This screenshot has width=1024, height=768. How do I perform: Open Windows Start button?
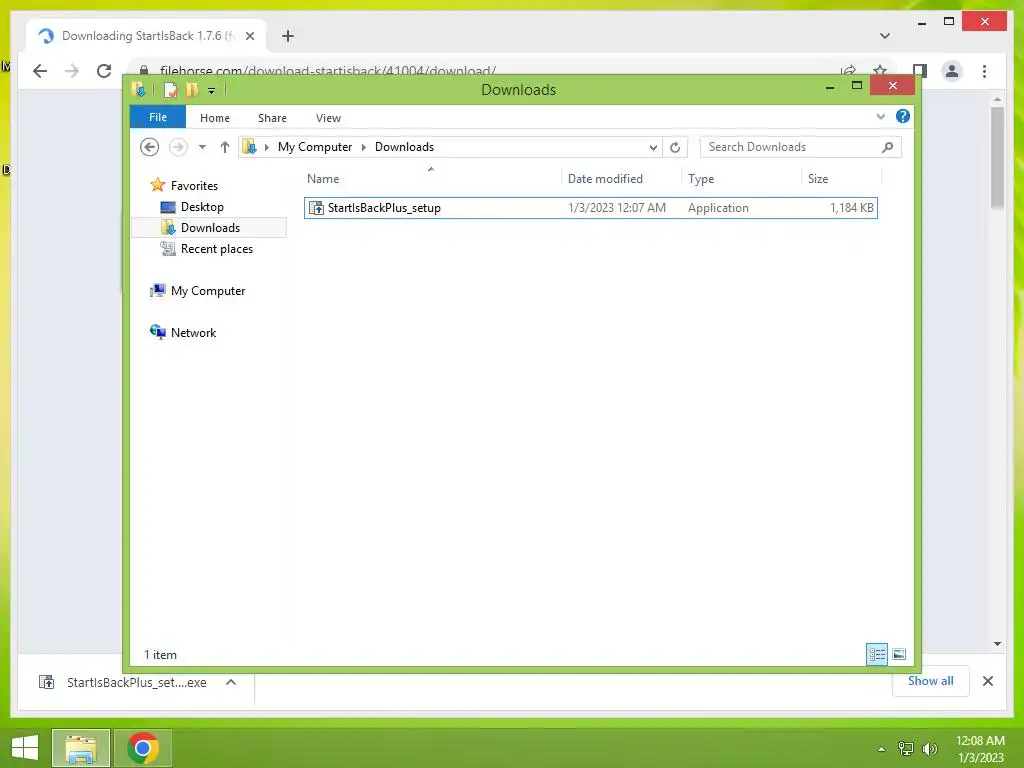(x=25, y=748)
